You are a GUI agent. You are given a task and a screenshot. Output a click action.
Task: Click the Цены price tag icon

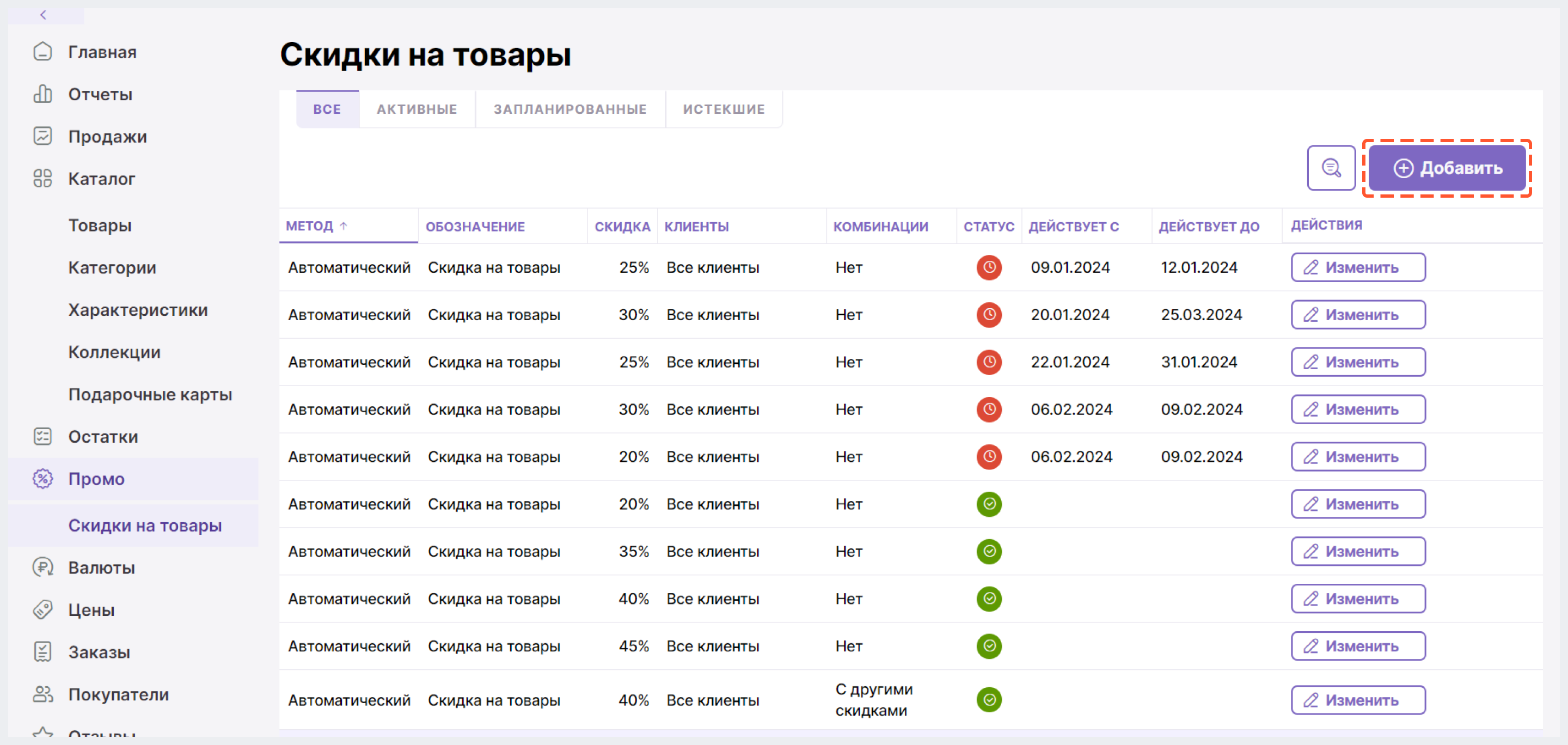(x=42, y=609)
